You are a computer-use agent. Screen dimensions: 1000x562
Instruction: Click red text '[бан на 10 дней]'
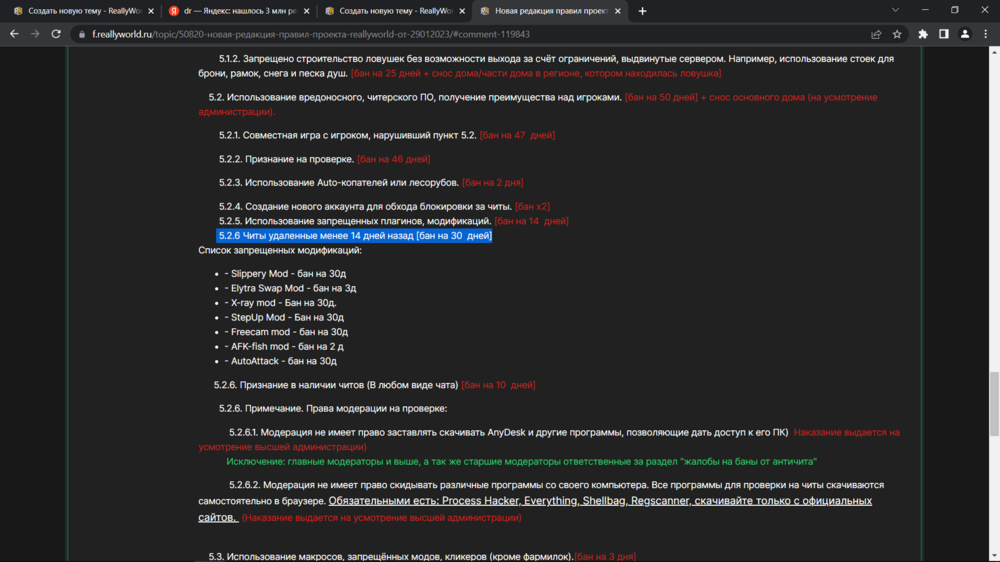pos(498,385)
